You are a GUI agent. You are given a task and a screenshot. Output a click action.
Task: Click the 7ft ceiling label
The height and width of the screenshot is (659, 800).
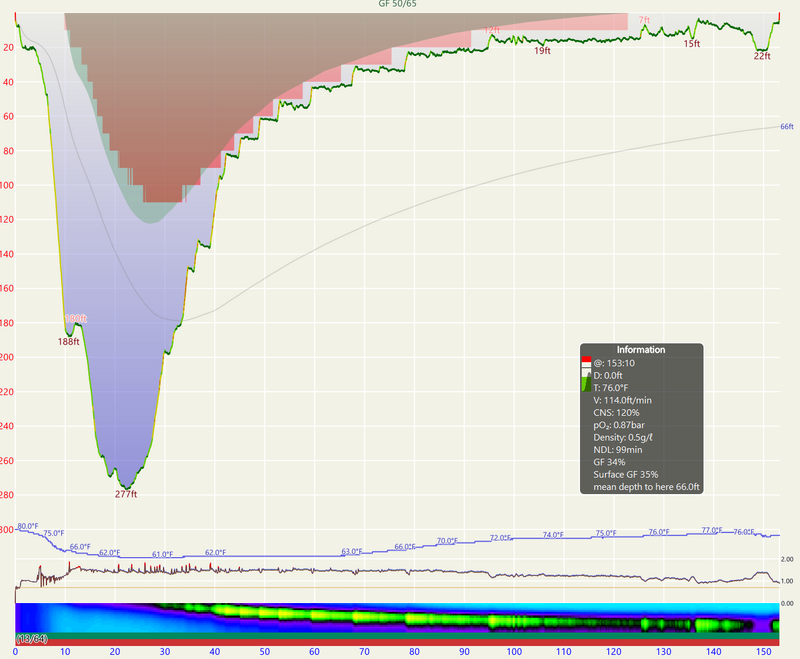point(644,20)
